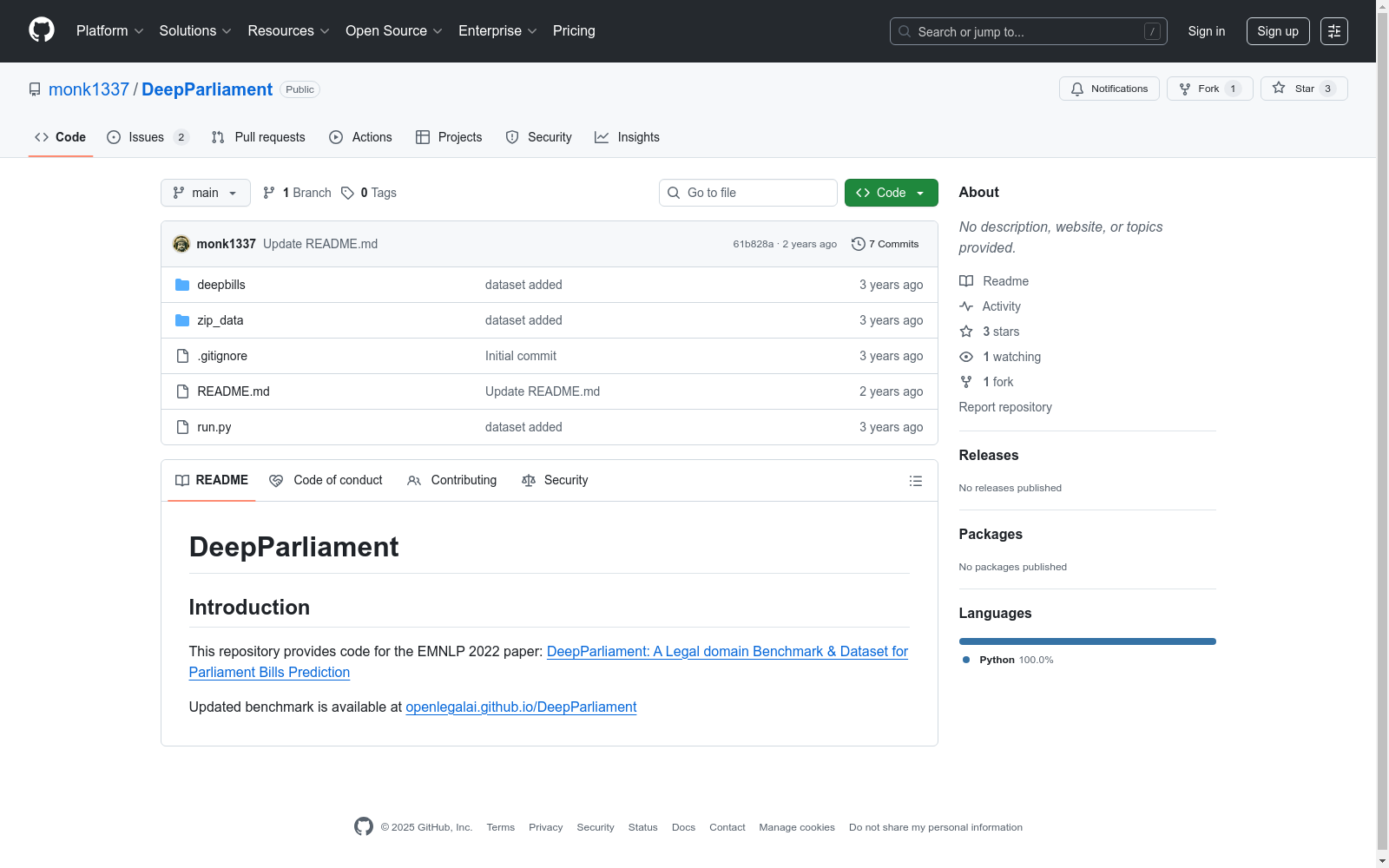Fork the repository
This screenshot has height=868, width=1389.
click(x=1210, y=89)
